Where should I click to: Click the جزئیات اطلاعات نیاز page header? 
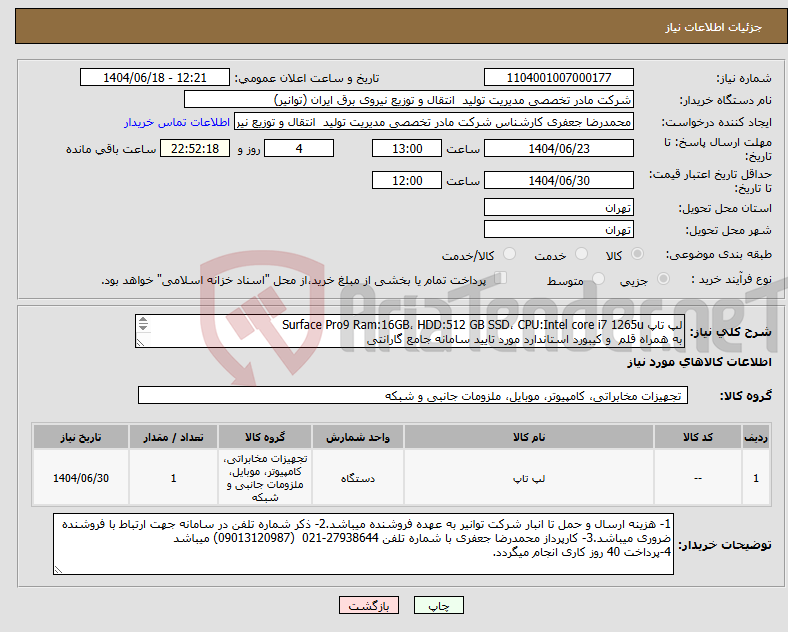click(713, 27)
